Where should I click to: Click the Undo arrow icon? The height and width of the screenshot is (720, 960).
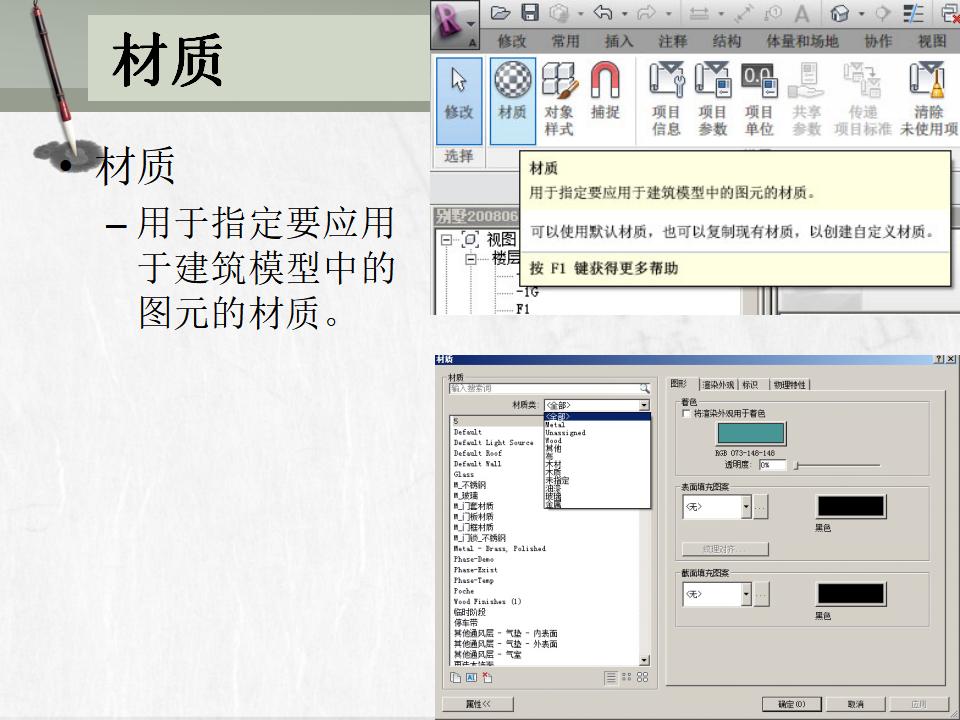[603, 12]
